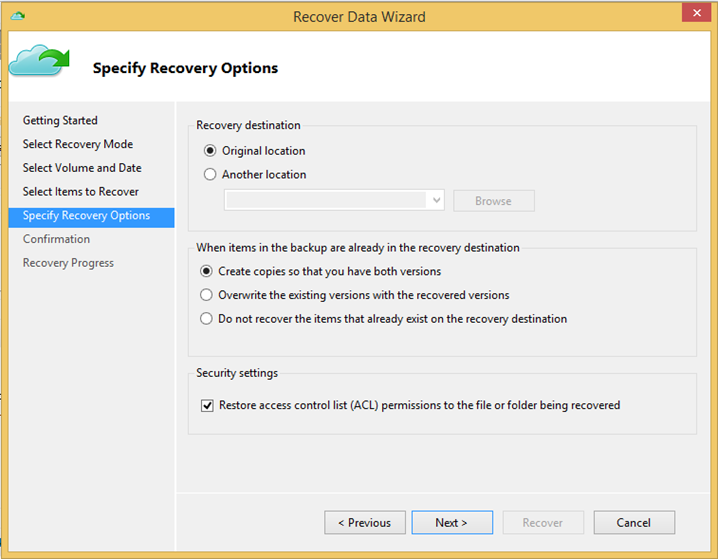
Task: Cancel the recovery wizard
Action: pyautogui.click(x=634, y=522)
